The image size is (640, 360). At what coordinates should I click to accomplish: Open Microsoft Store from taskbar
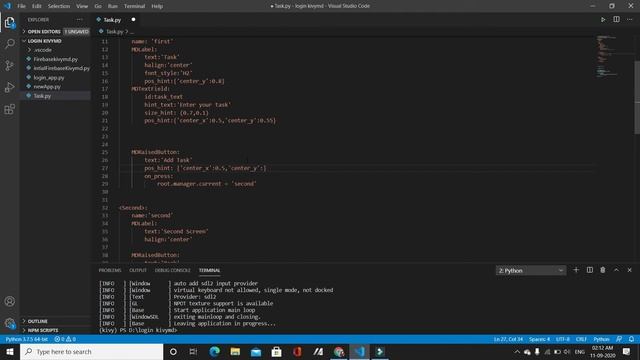pyautogui.click(x=276, y=351)
